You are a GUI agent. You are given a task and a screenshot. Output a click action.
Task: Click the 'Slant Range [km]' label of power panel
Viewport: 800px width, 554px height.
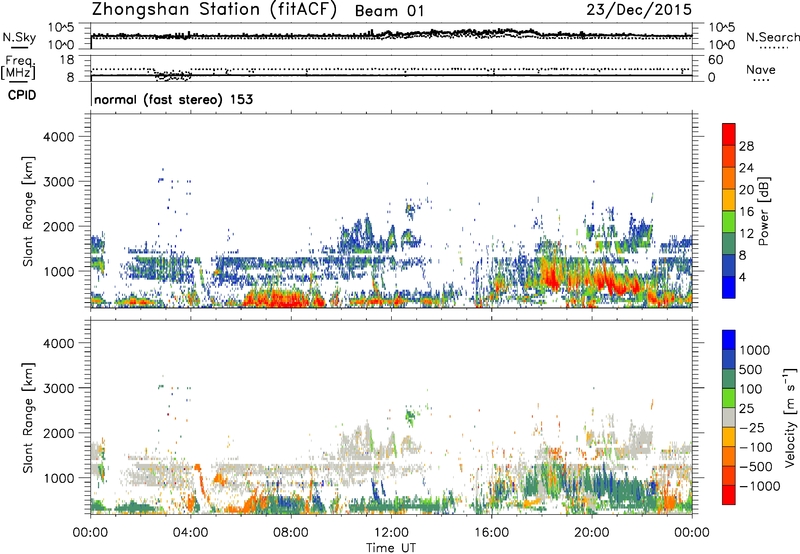coord(28,211)
